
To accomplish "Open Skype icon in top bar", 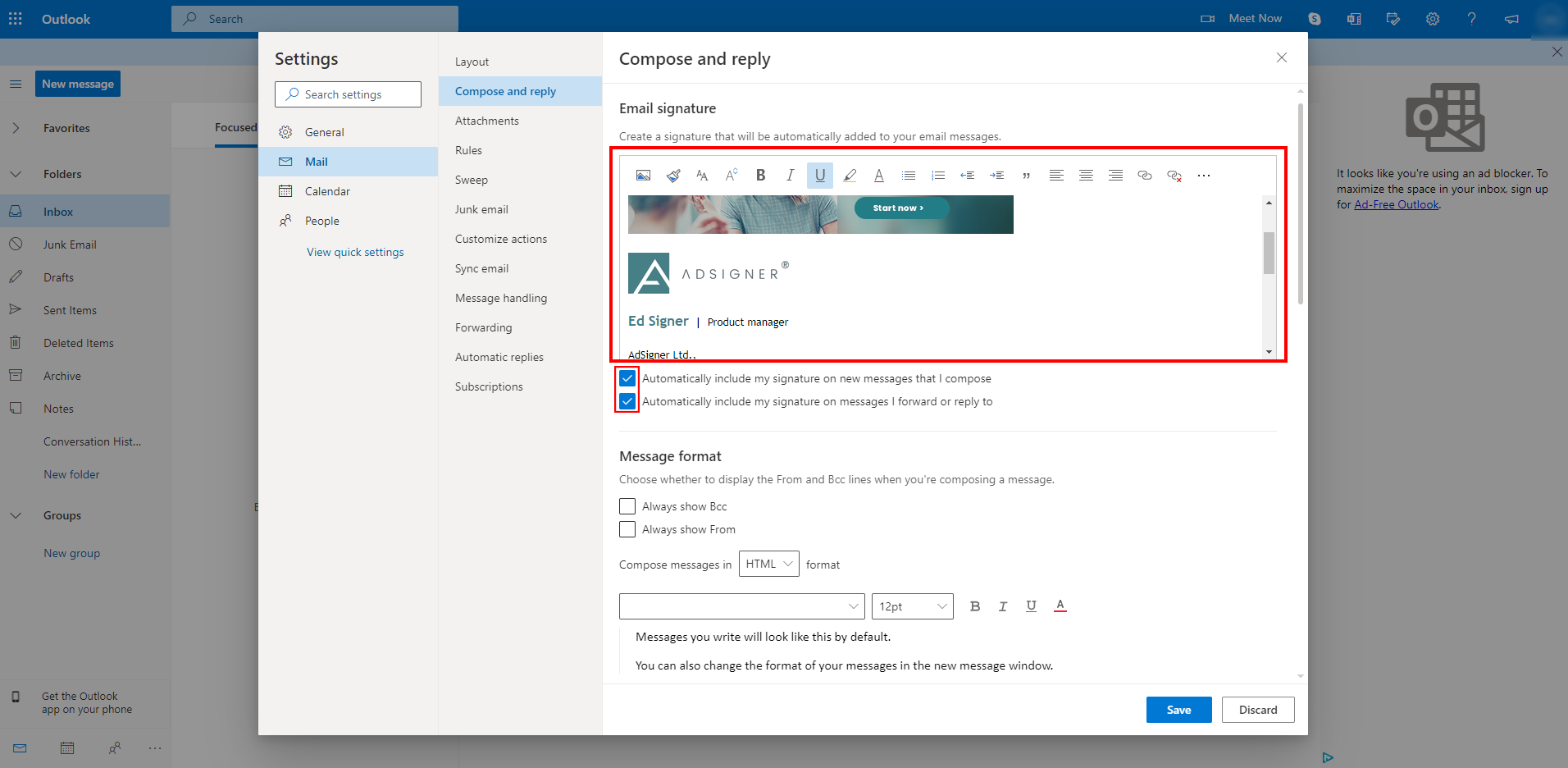I will click(x=1315, y=18).
